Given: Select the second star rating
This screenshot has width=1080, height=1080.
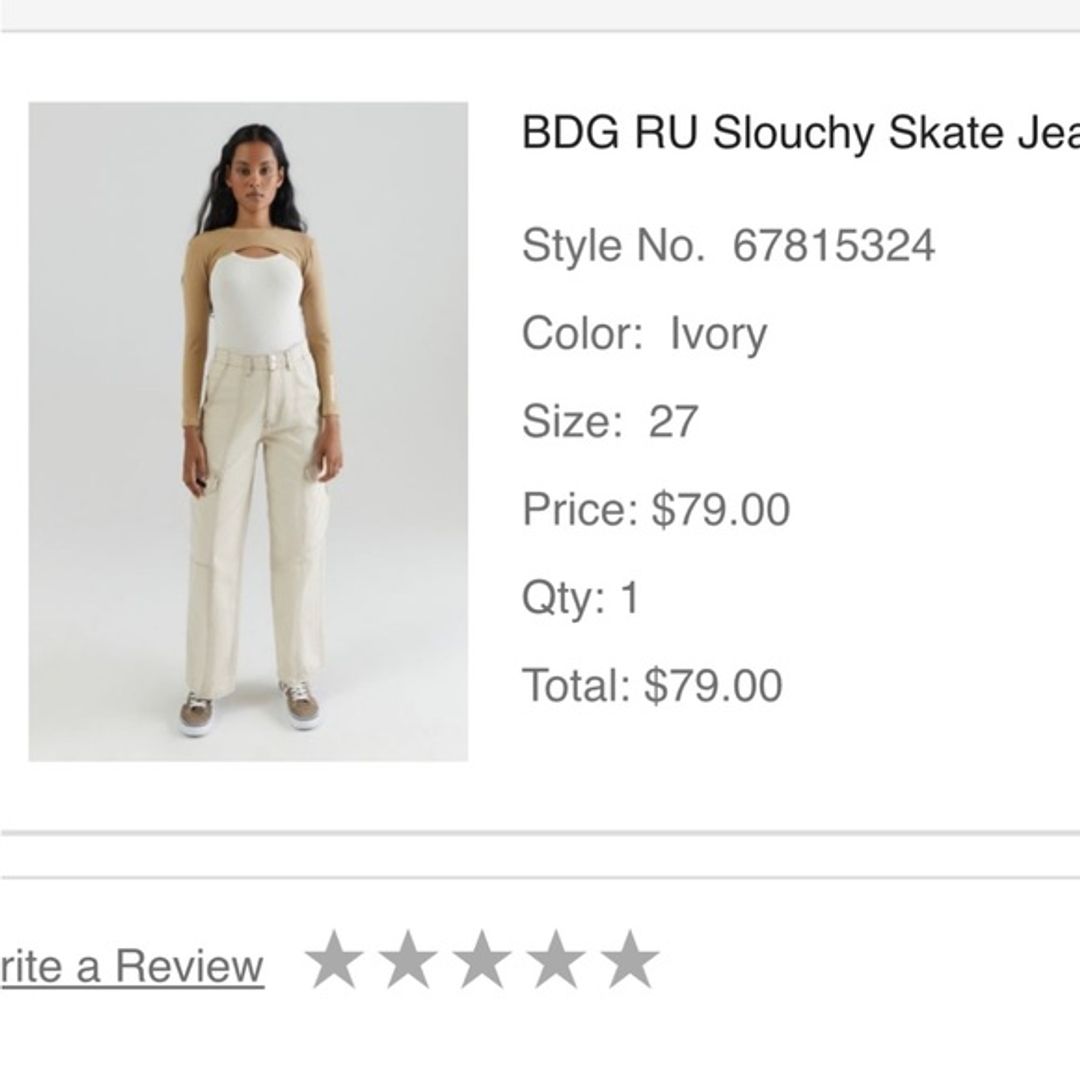Looking at the screenshot, I should [410, 960].
